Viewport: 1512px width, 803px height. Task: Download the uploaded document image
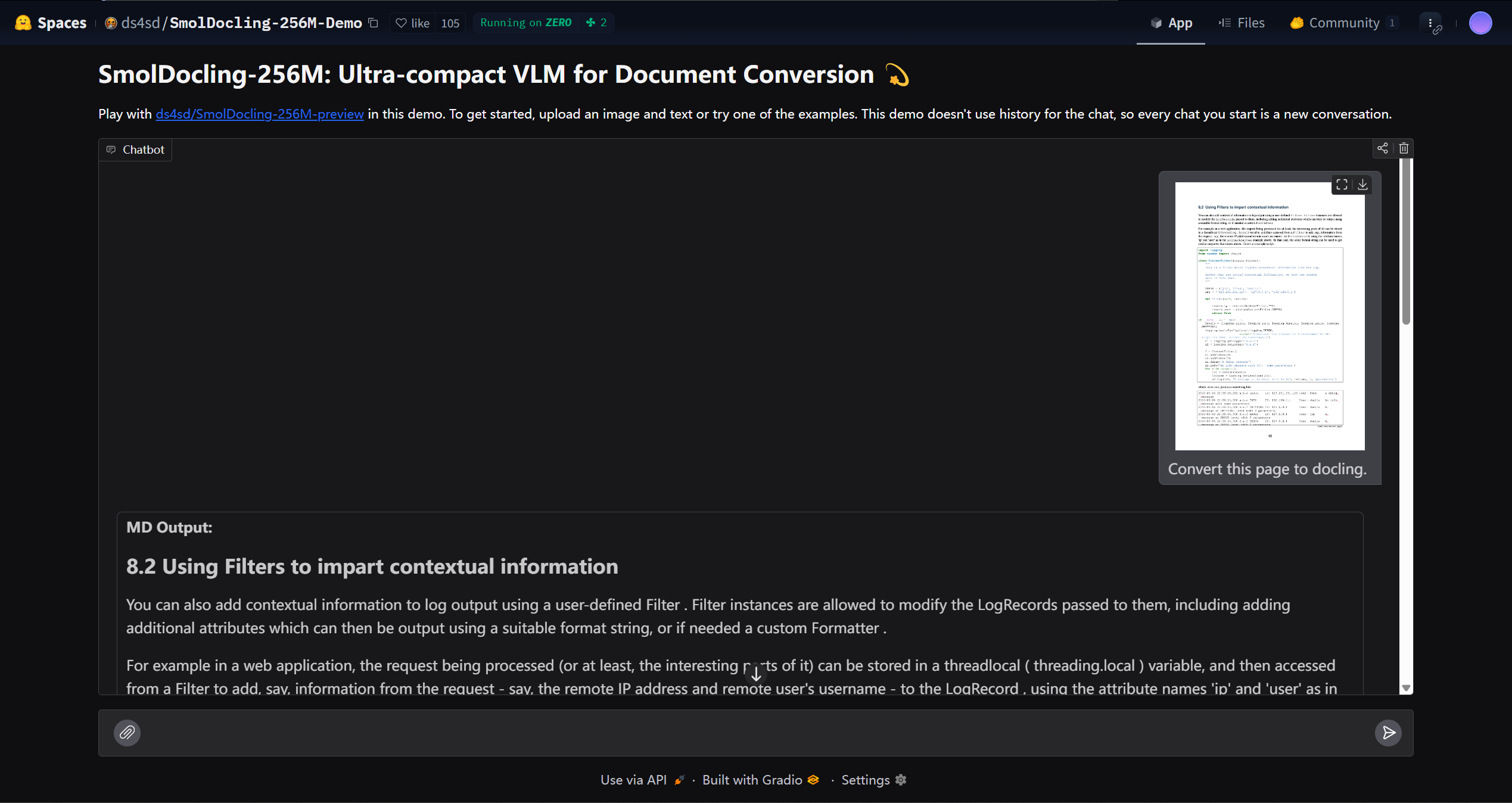pos(1362,185)
